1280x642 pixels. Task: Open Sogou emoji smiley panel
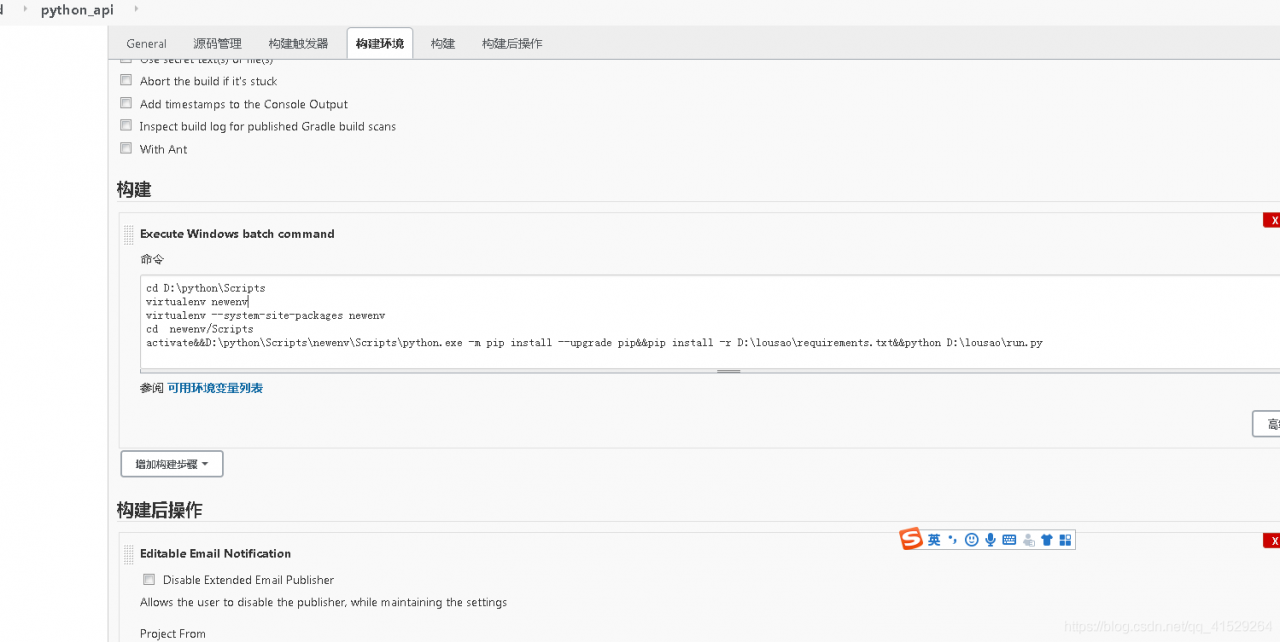[971, 540]
